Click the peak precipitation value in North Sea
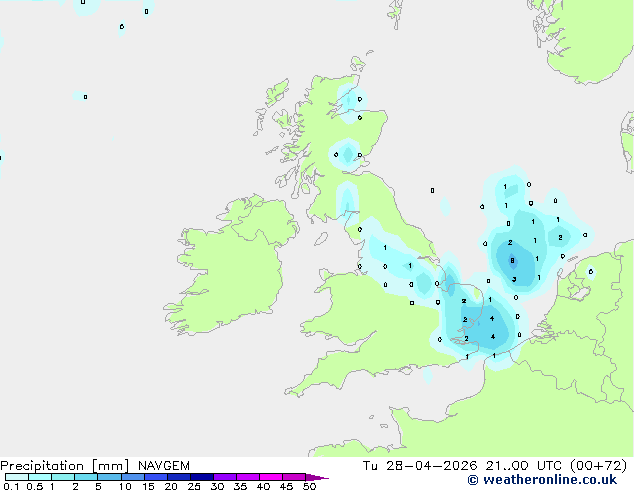 (x=513, y=261)
